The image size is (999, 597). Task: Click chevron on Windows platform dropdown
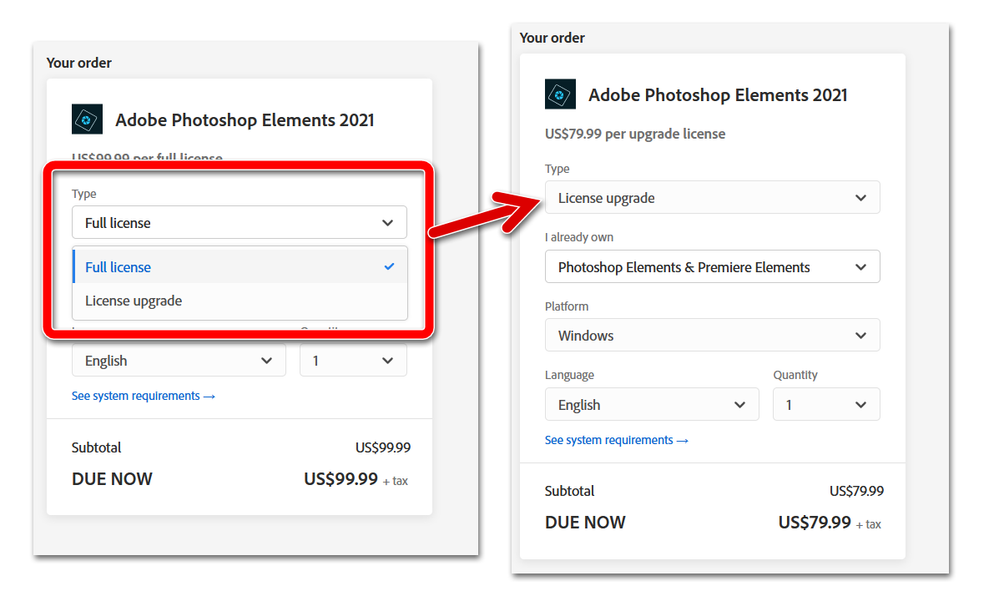tap(861, 335)
